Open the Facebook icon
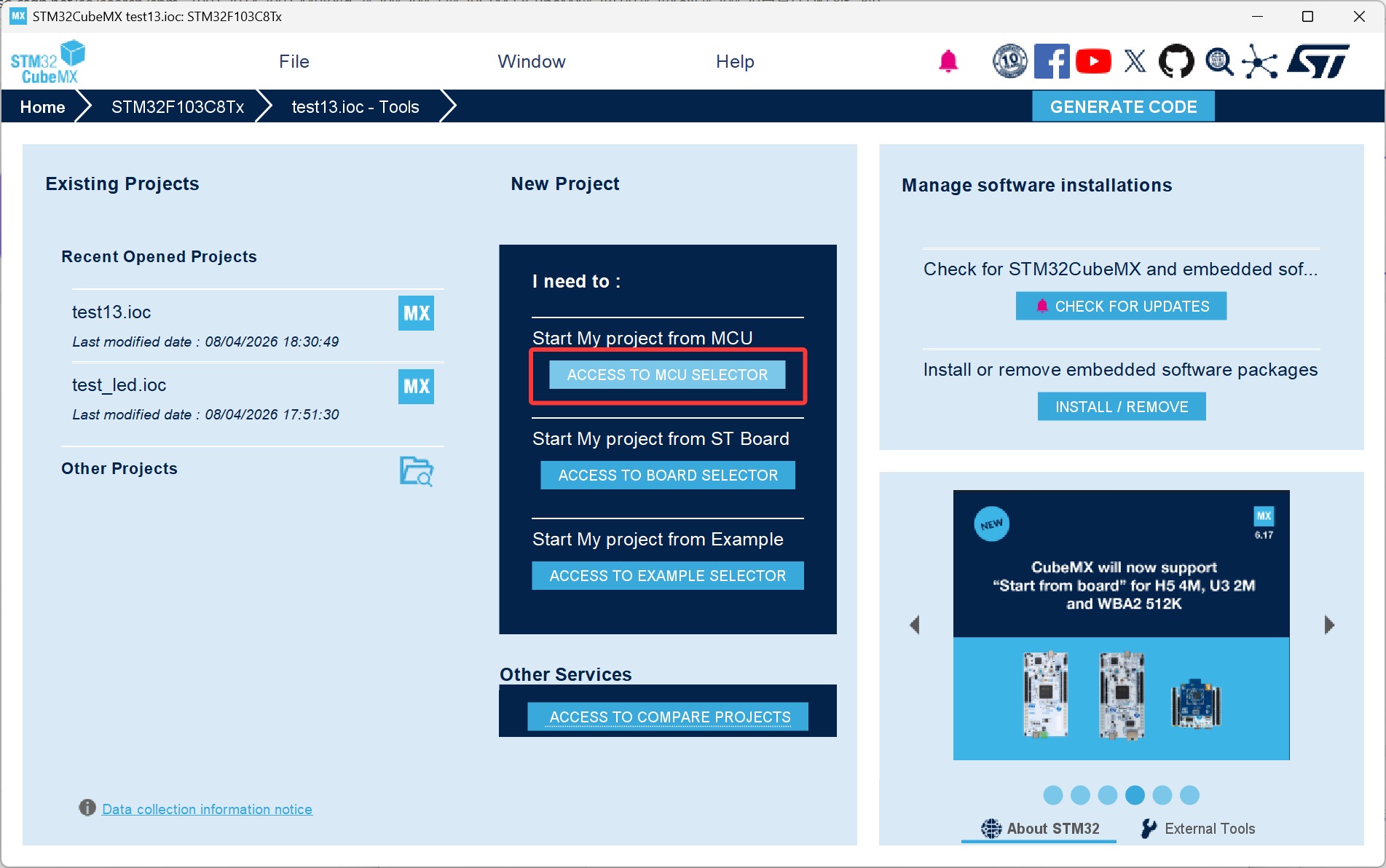This screenshot has height=868, width=1386. coord(1052,61)
